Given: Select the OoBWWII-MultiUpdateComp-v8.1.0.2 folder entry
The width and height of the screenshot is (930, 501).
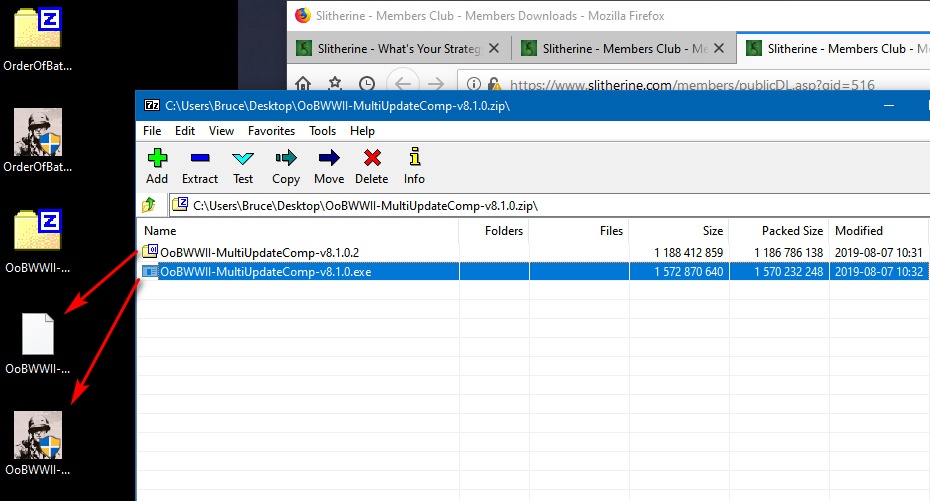Looking at the screenshot, I should 259,253.
